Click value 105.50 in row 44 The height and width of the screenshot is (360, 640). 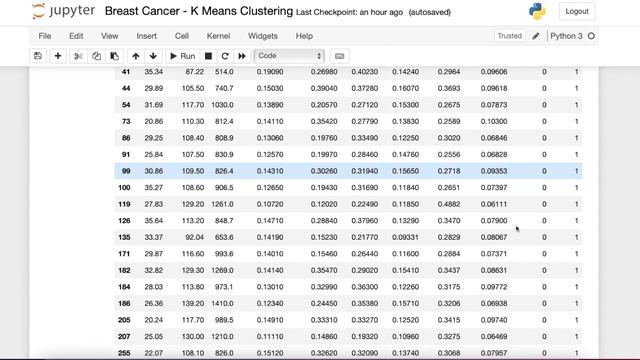(x=193, y=88)
